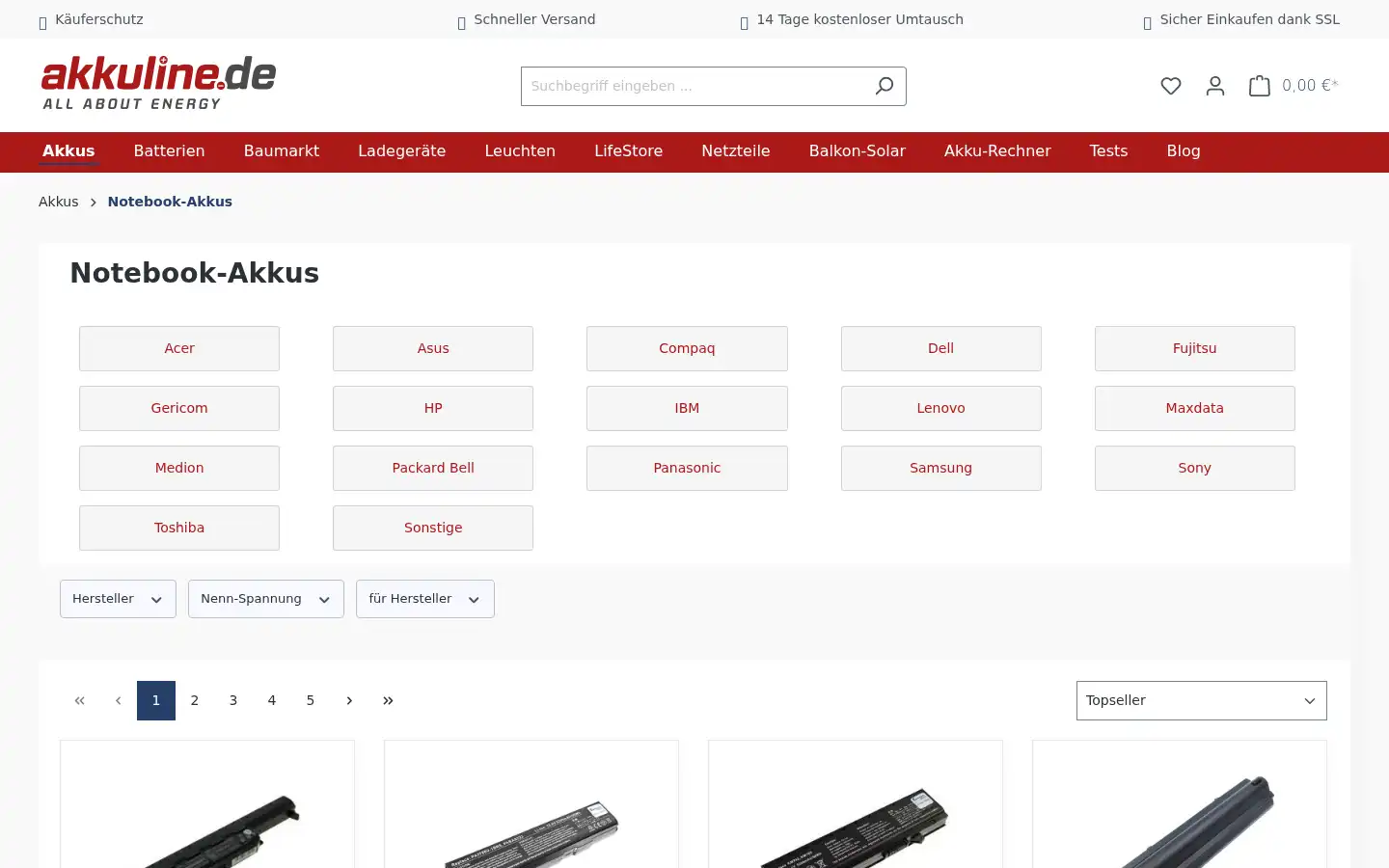Focus the Suchbegriff eingeben search field
The height and width of the screenshot is (868, 1389).
pos(693,86)
